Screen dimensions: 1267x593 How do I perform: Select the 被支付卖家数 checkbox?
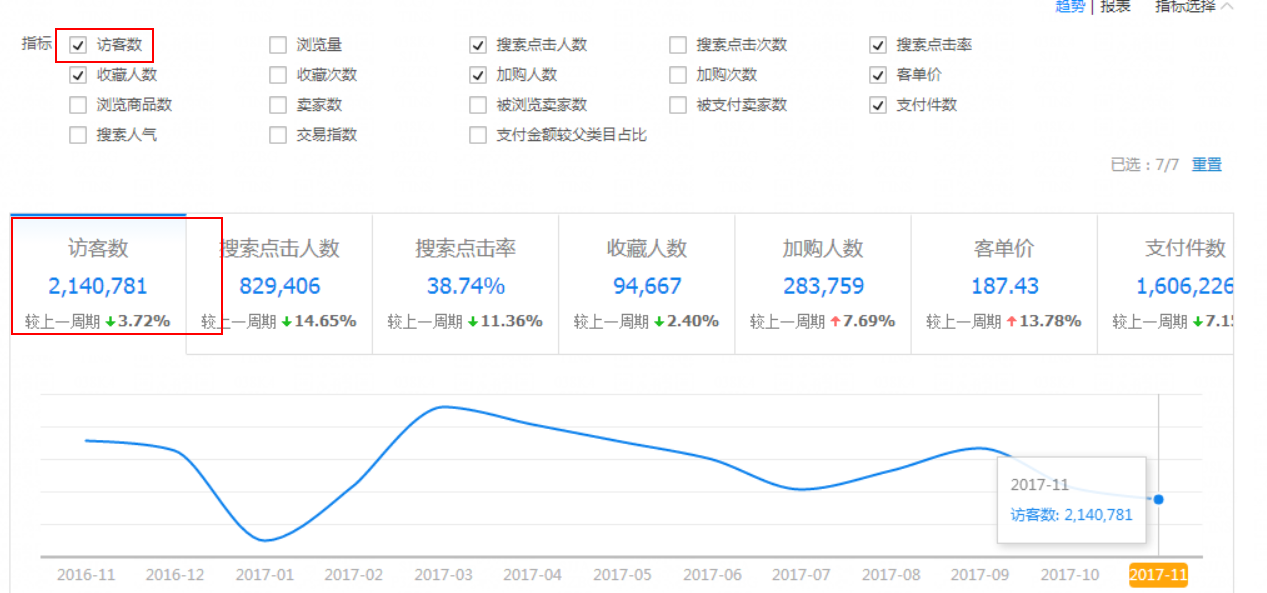click(x=678, y=105)
